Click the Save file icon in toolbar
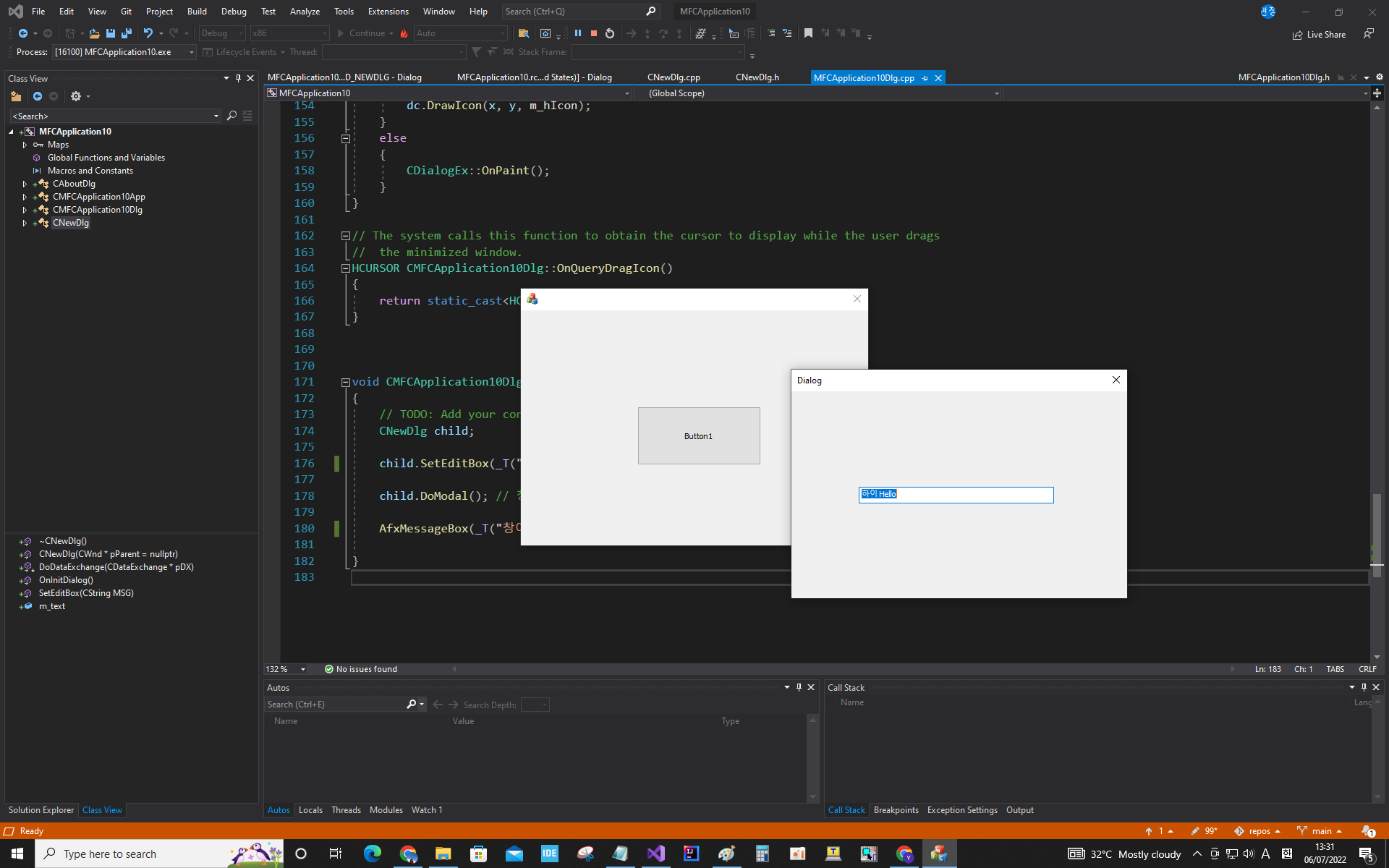The width and height of the screenshot is (1389, 868). click(111, 33)
